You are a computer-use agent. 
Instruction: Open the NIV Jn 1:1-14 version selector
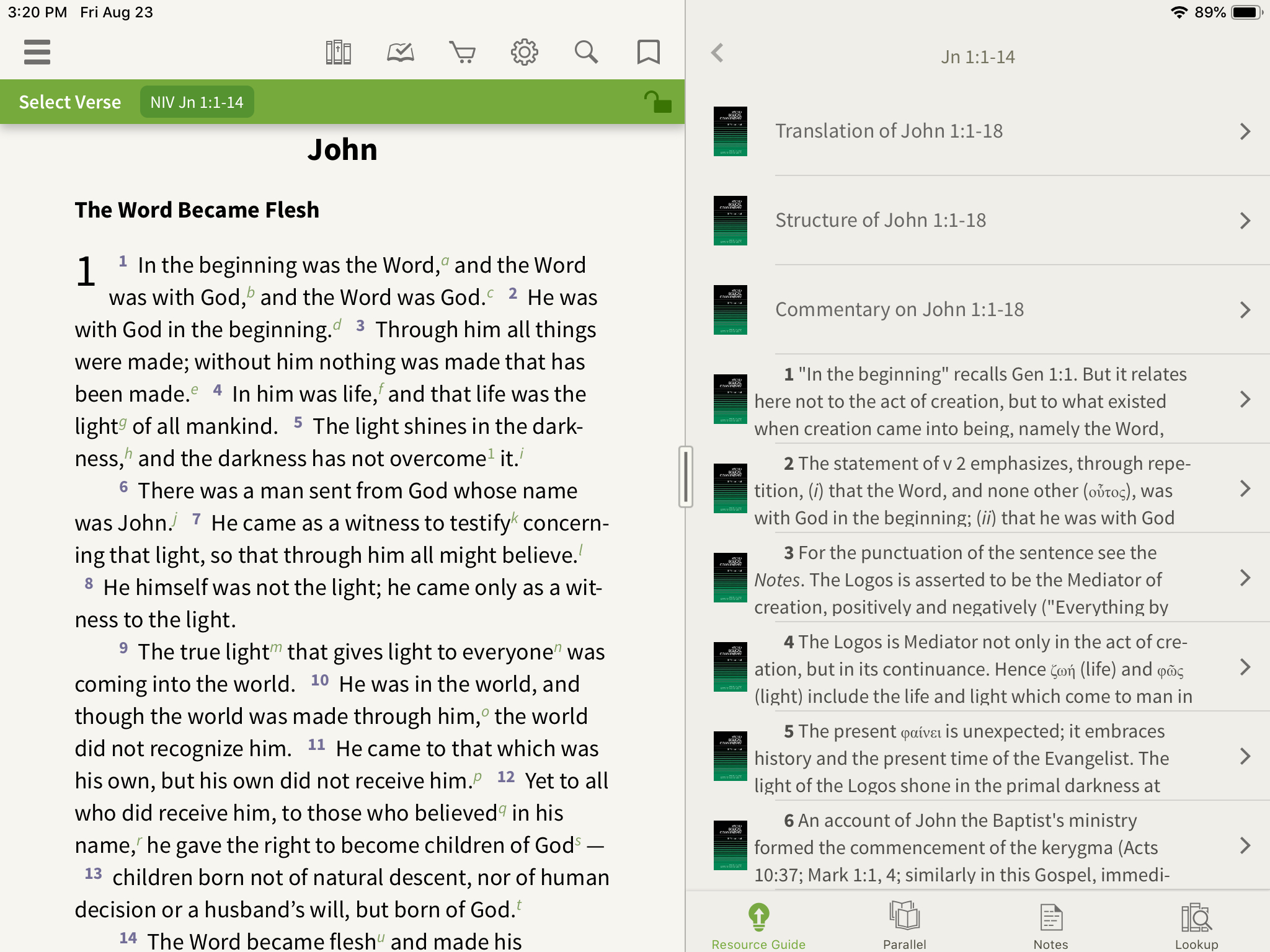[197, 102]
